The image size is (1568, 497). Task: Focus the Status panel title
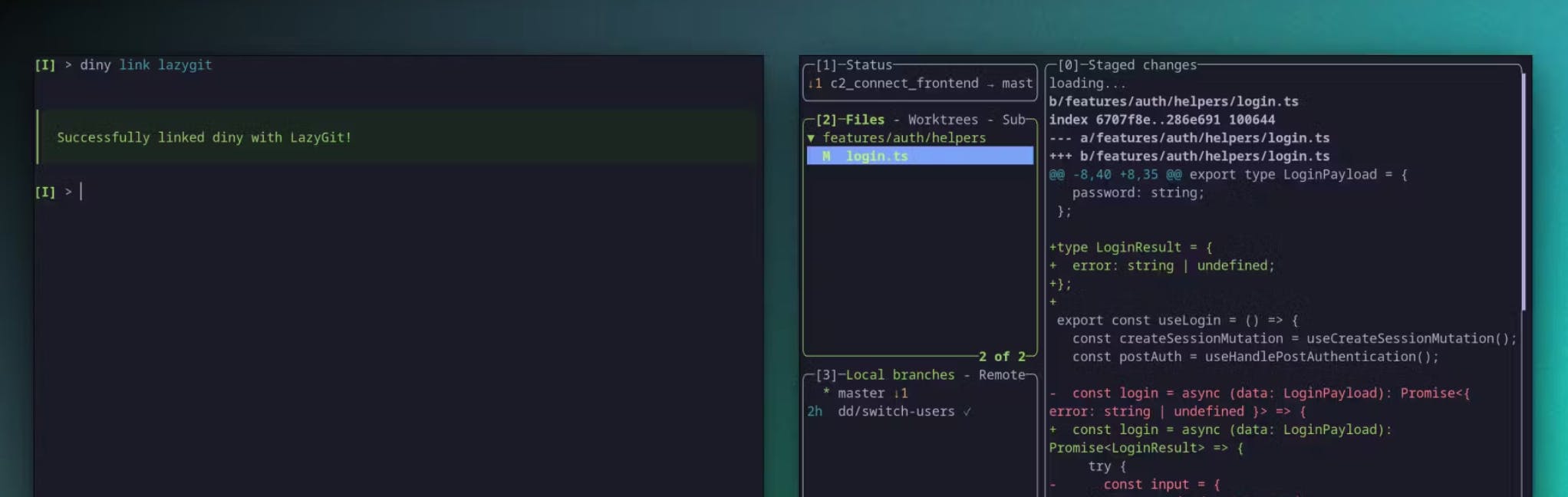(868, 65)
